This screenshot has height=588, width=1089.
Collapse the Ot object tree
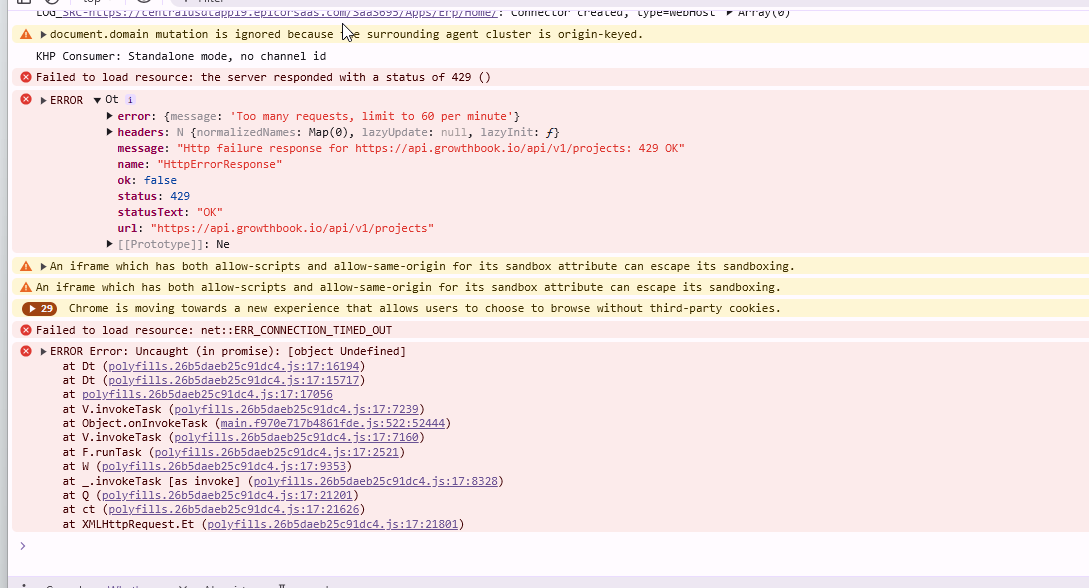(97, 100)
